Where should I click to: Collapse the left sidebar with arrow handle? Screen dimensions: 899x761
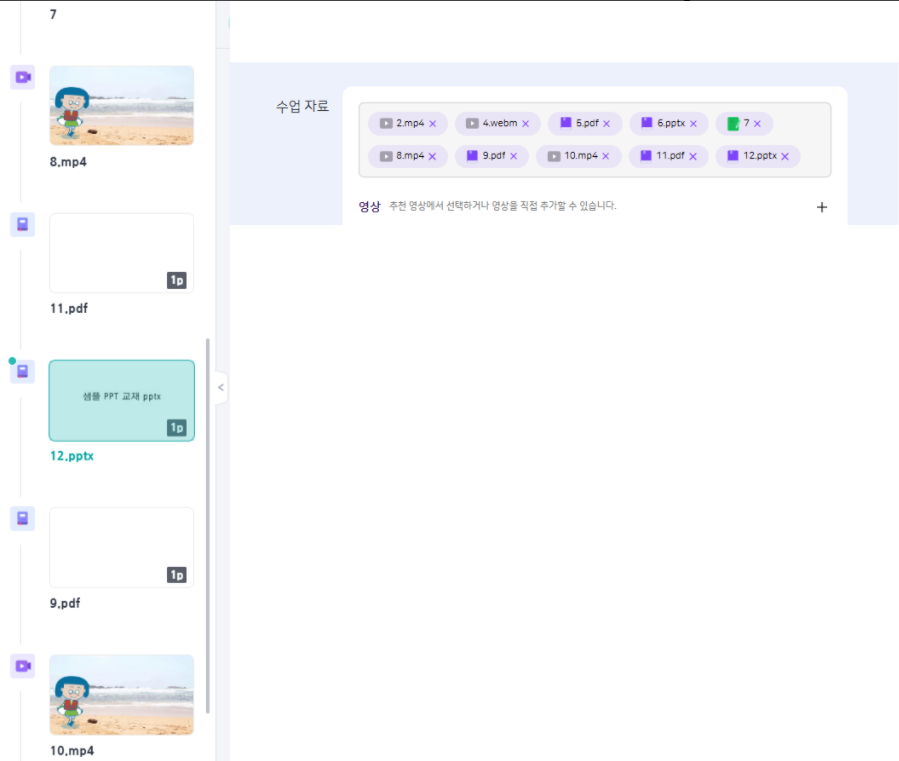coord(221,387)
